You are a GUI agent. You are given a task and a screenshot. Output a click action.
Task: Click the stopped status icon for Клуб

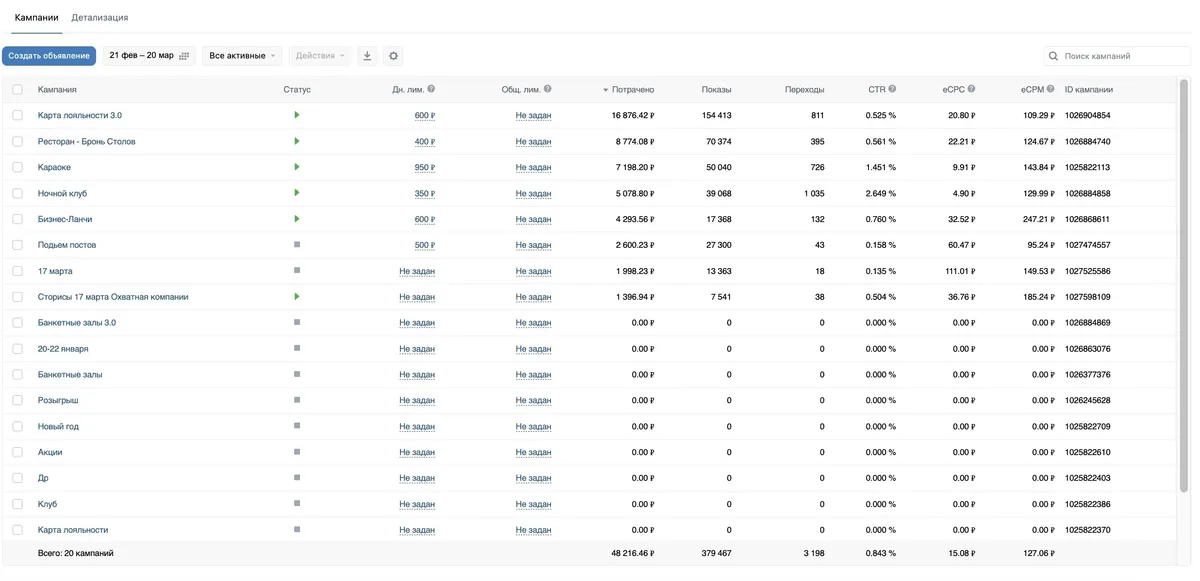(297, 504)
